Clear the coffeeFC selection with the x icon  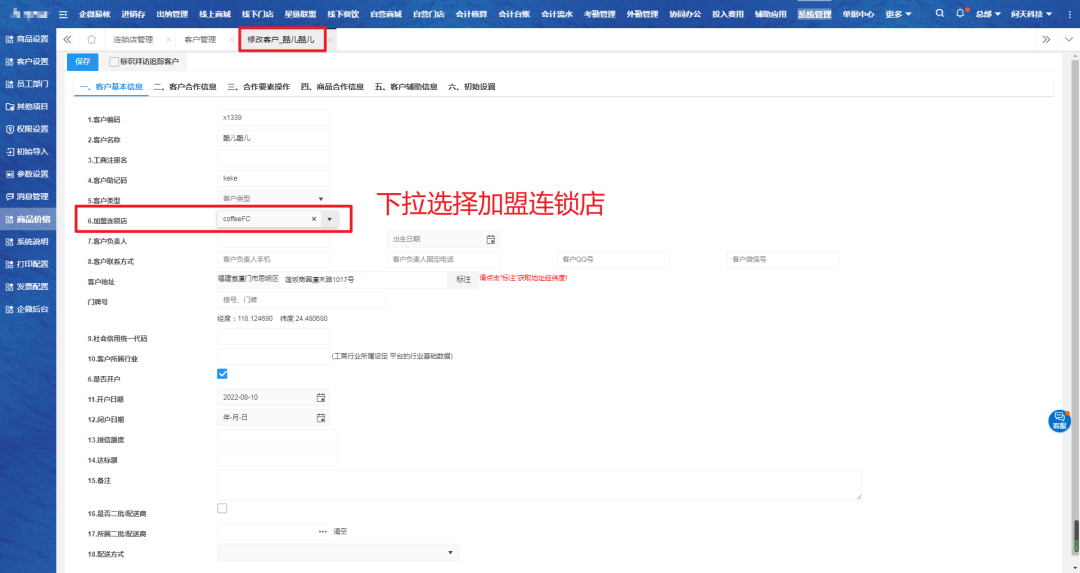tap(313, 219)
